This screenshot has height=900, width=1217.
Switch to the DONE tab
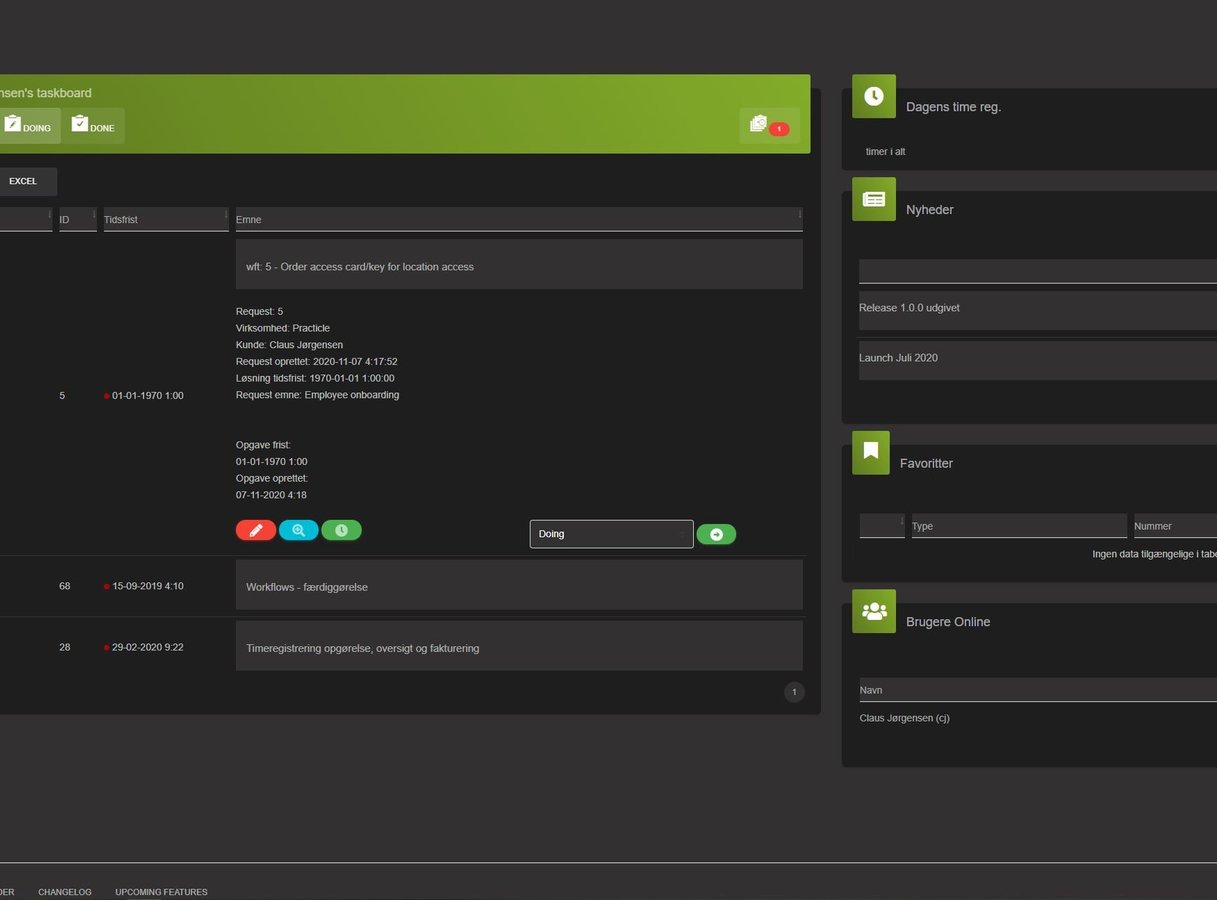93,126
